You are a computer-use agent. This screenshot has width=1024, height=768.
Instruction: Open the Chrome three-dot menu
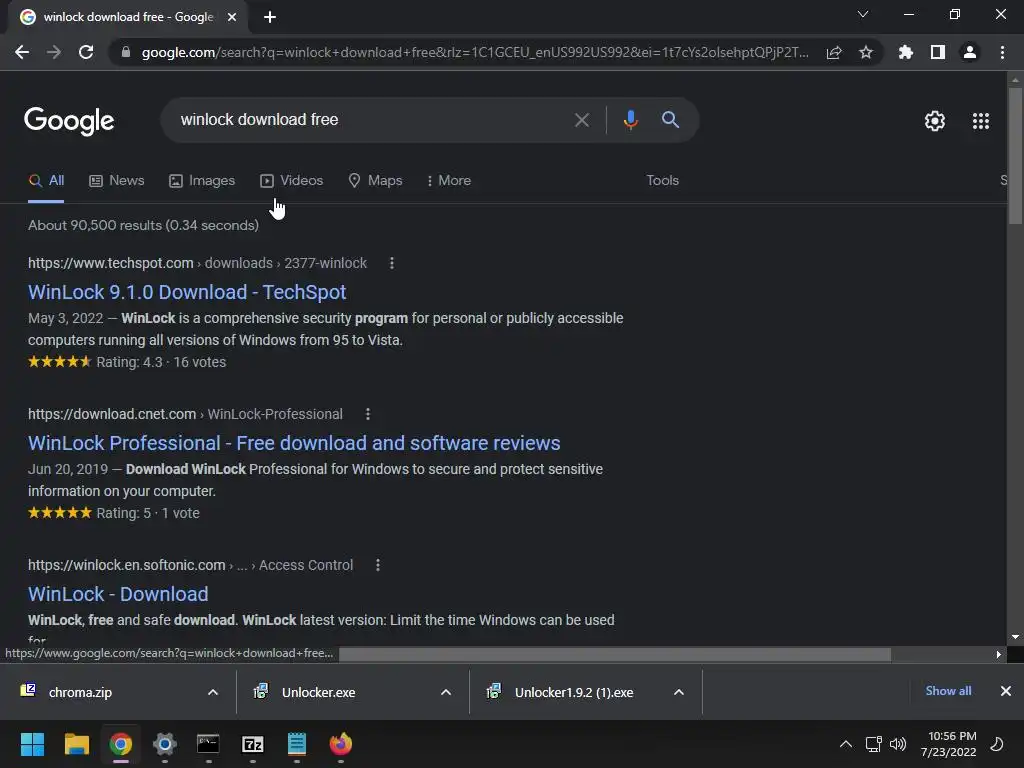click(1002, 52)
